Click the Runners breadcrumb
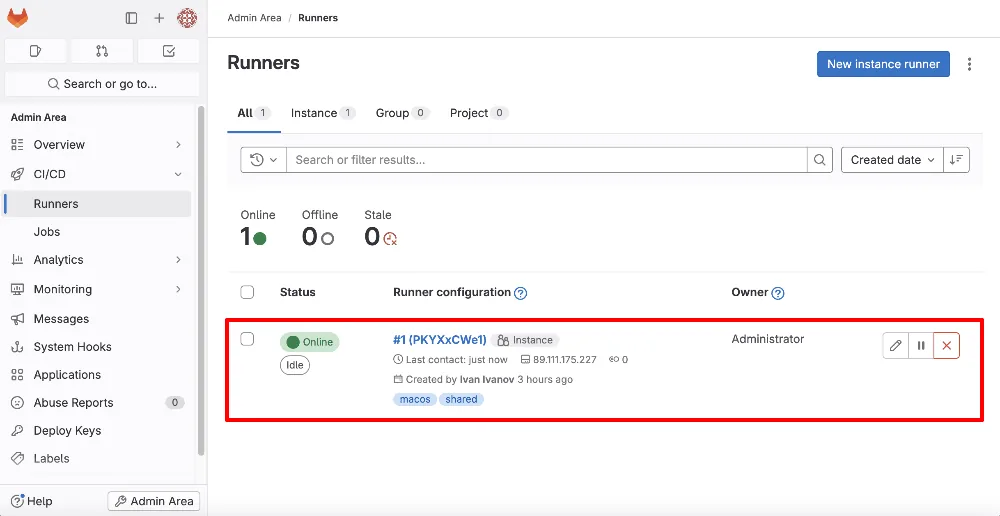This screenshot has width=1000, height=516. pos(320,18)
